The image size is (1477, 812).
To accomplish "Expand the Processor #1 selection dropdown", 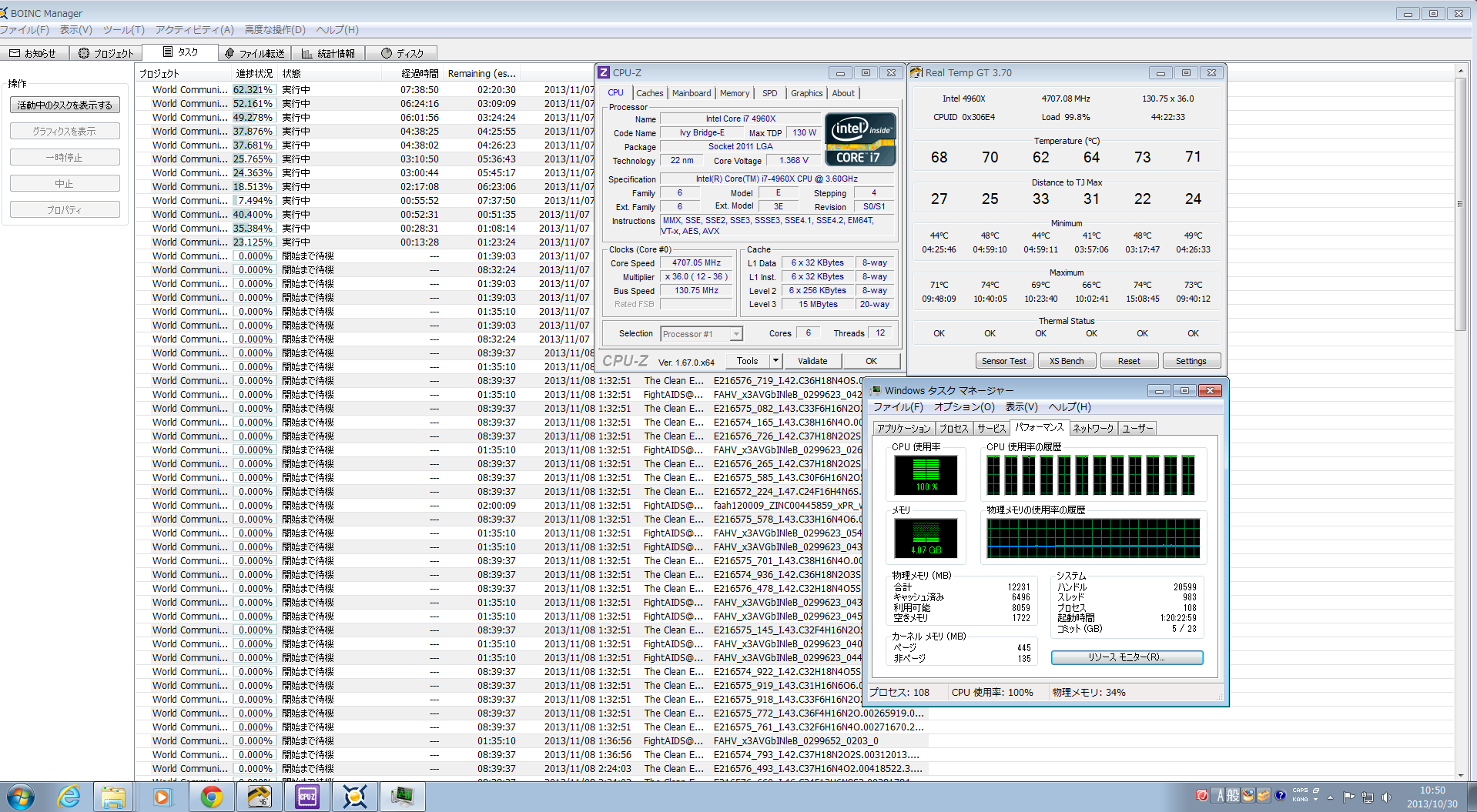I will 736,334.
